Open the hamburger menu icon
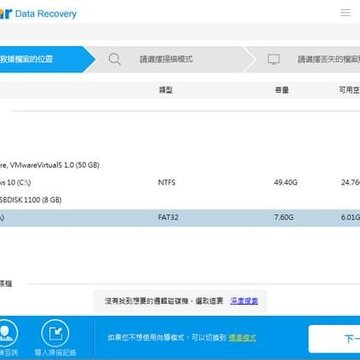The image size is (360, 360). 346,13
